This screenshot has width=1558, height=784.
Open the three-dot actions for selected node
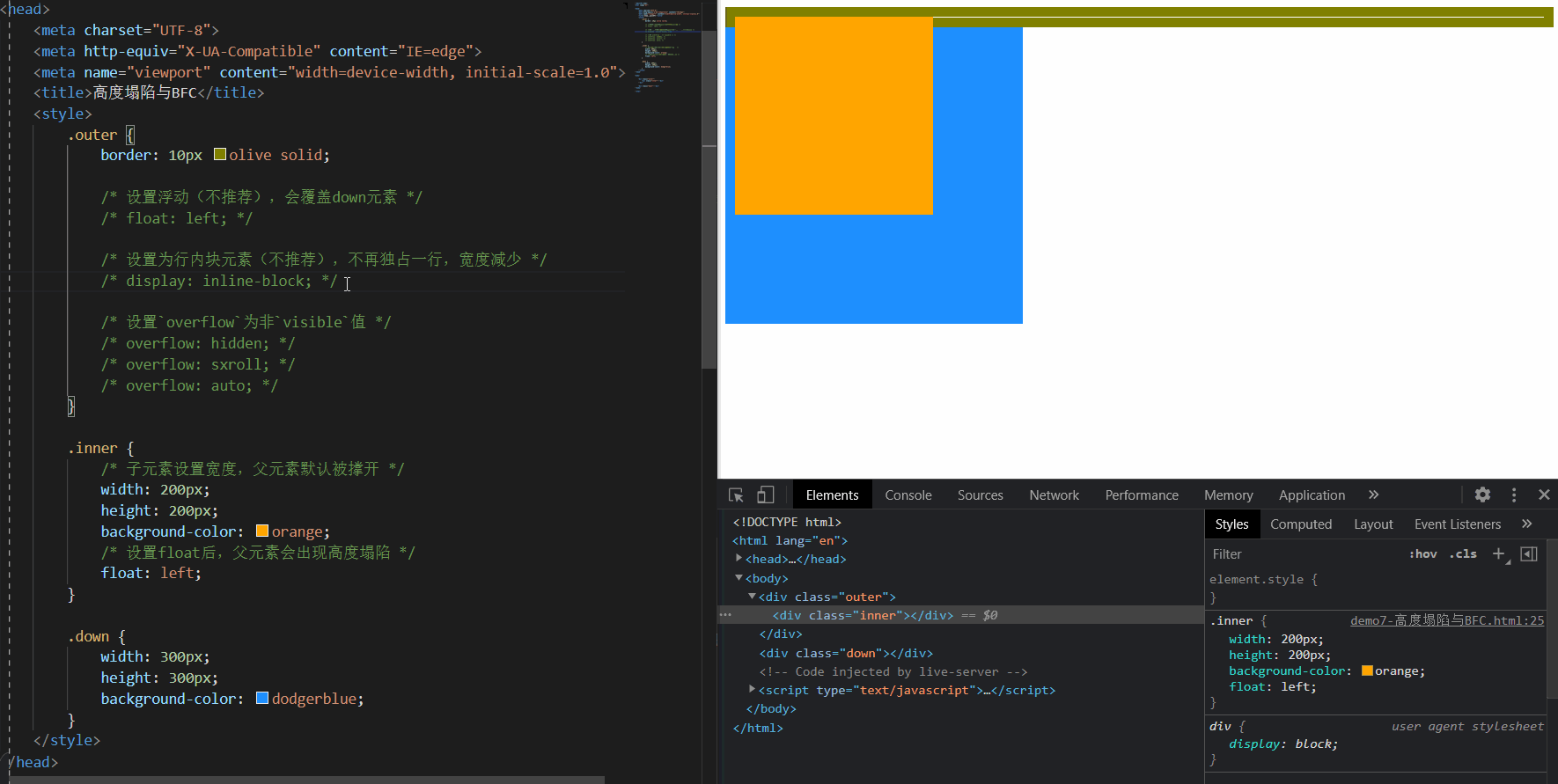pos(725,614)
